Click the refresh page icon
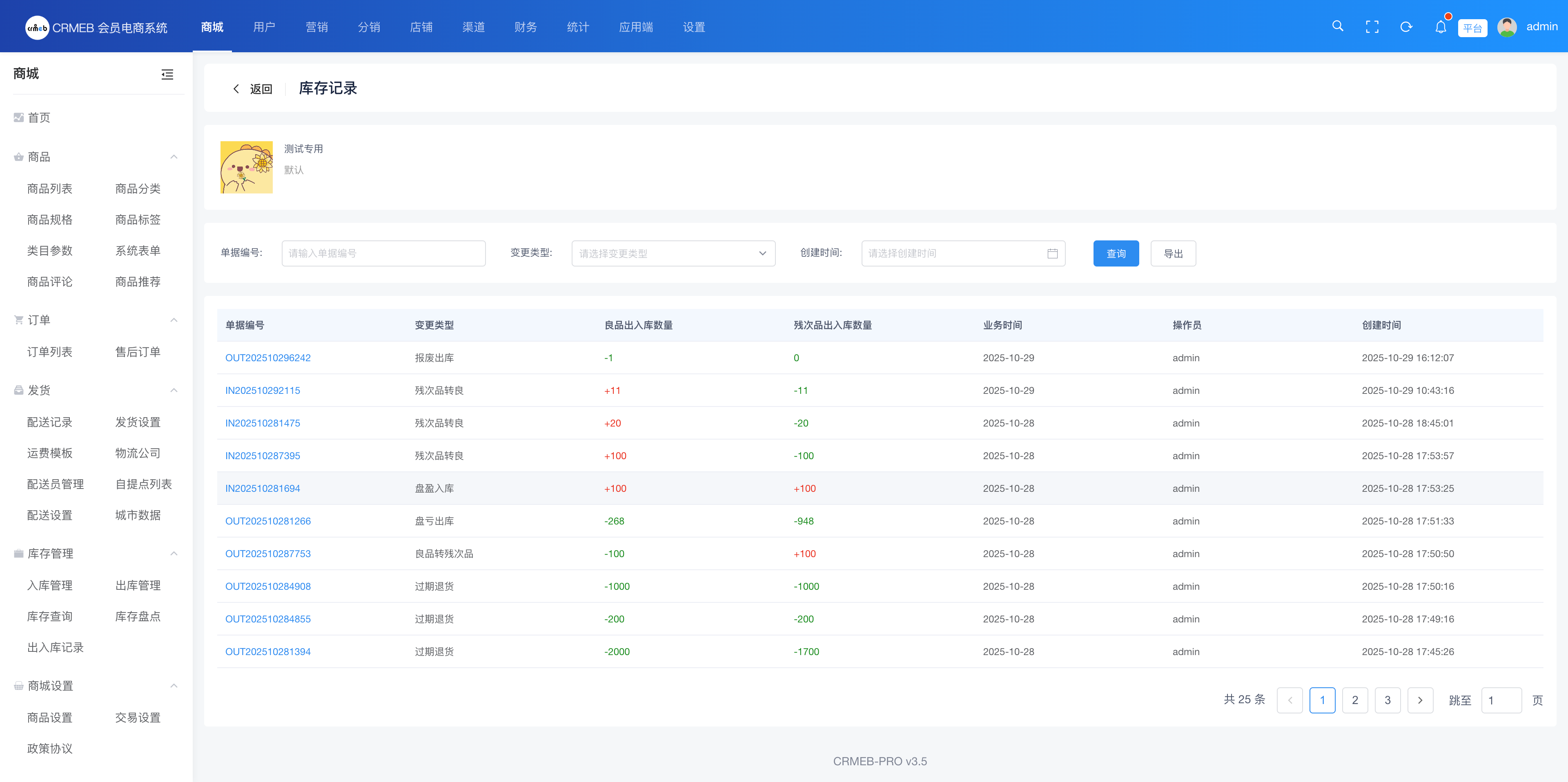 pyautogui.click(x=1406, y=27)
